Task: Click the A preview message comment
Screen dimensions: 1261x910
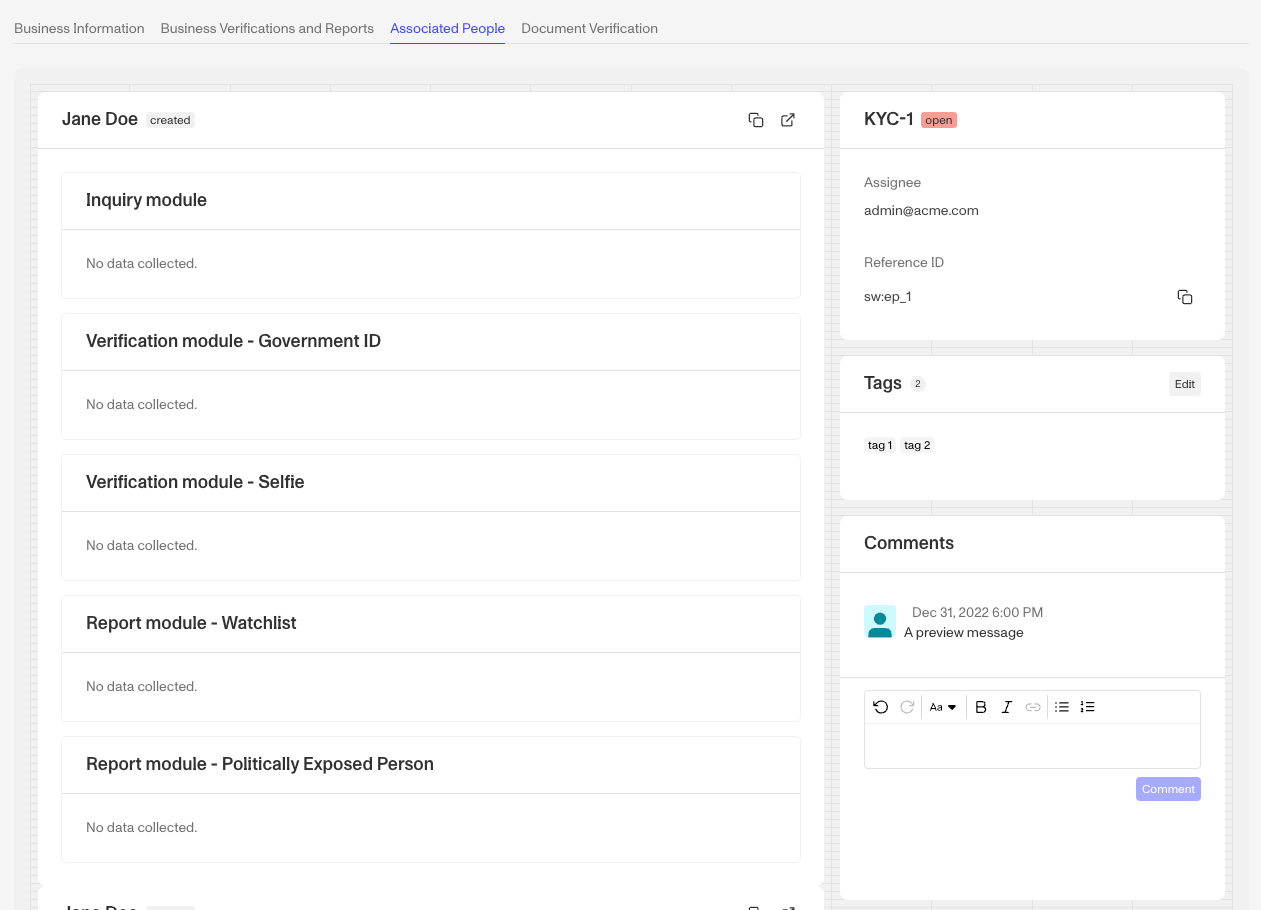Action: click(963, 633)
